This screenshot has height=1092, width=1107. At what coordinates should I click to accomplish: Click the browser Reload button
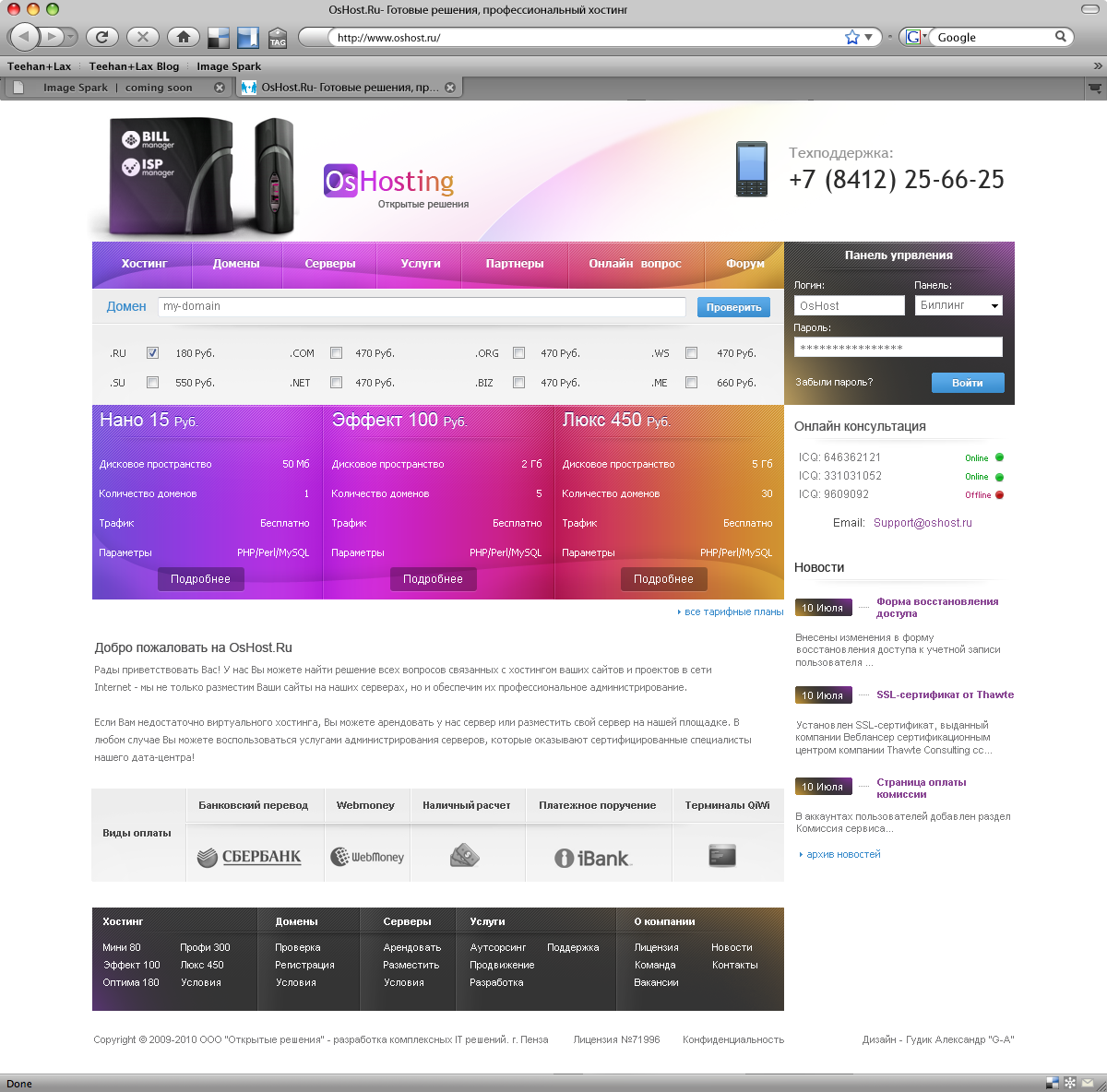click(101, 37)
